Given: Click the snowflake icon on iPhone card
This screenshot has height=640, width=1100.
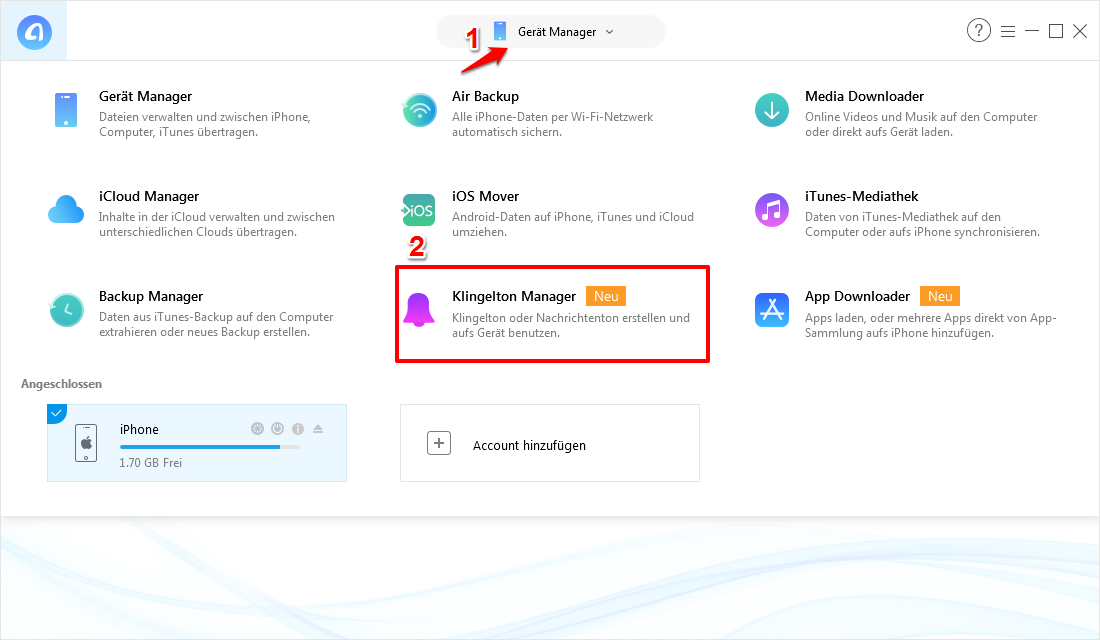Looking at the screenshot, I should [x=257, y=428].
